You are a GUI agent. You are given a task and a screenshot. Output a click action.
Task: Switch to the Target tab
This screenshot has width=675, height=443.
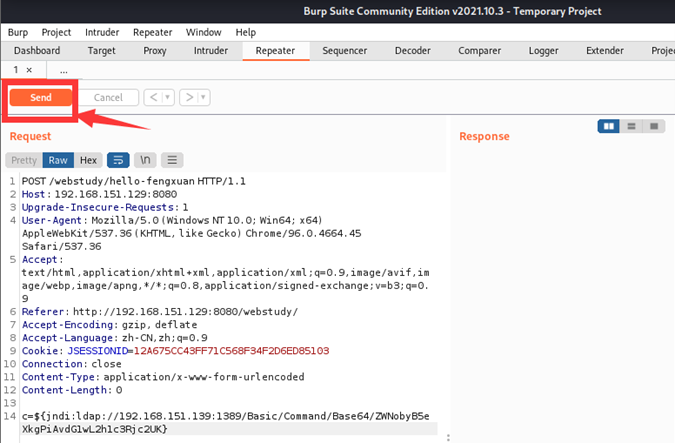pos(102,51)
